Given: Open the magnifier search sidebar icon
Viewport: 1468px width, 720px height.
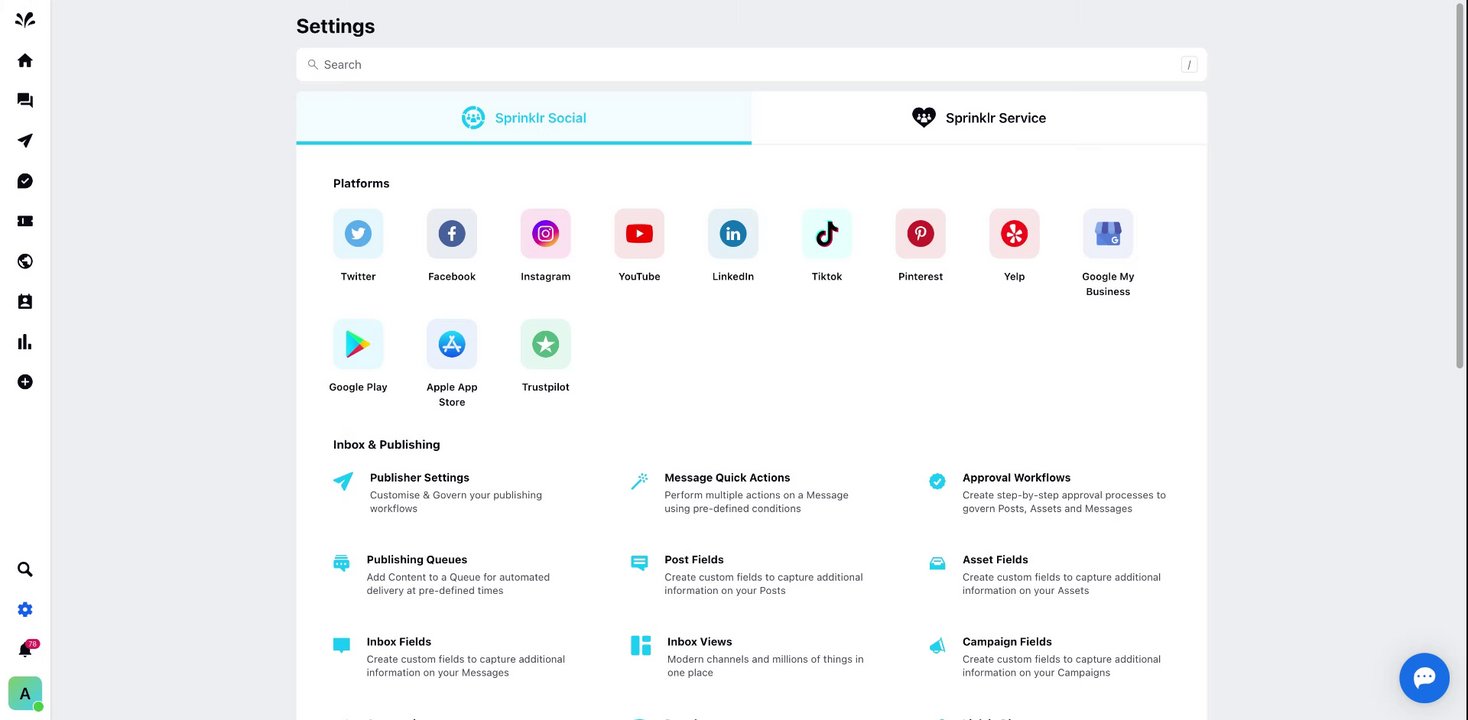Looking at the screenshot, I should point(25,569).
